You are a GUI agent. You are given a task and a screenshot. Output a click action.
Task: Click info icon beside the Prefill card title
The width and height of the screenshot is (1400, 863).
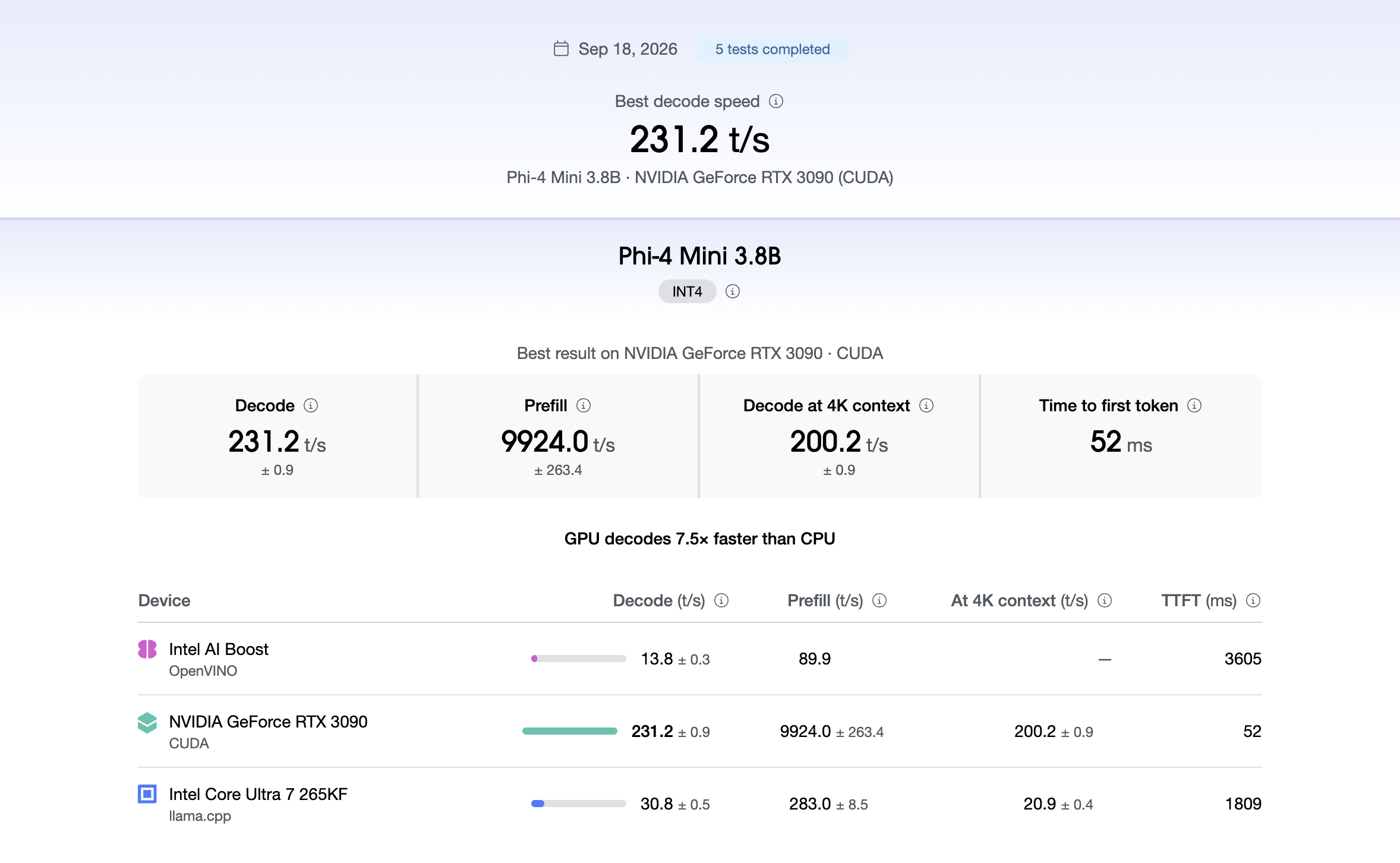584,405
